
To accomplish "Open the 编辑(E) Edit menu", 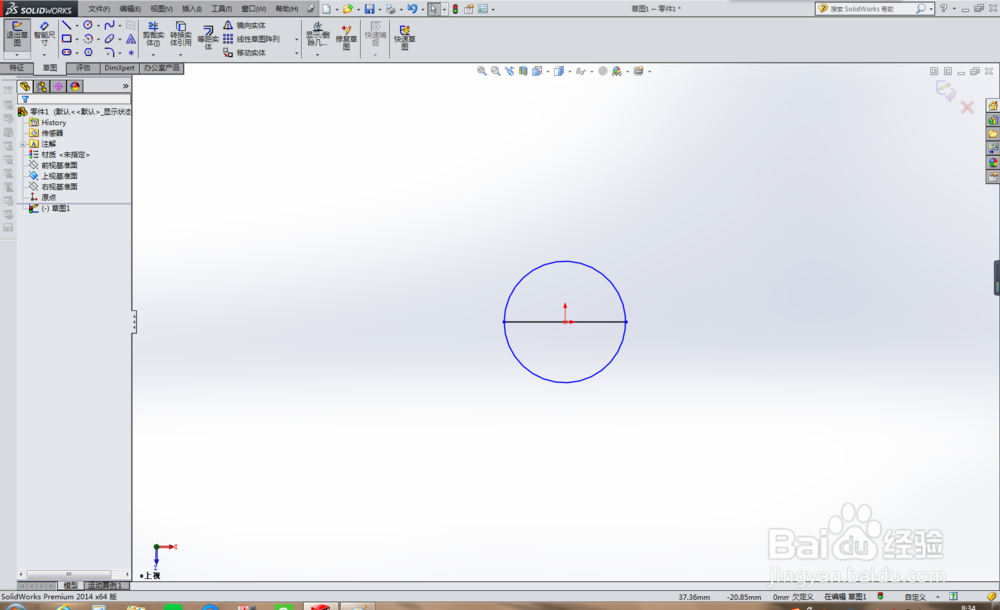I will (x=130, y=9).
